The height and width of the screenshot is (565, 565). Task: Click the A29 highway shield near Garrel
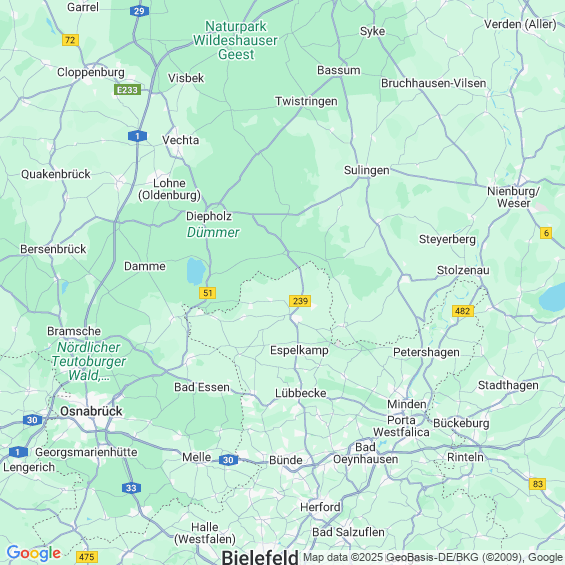click(139, 11)
